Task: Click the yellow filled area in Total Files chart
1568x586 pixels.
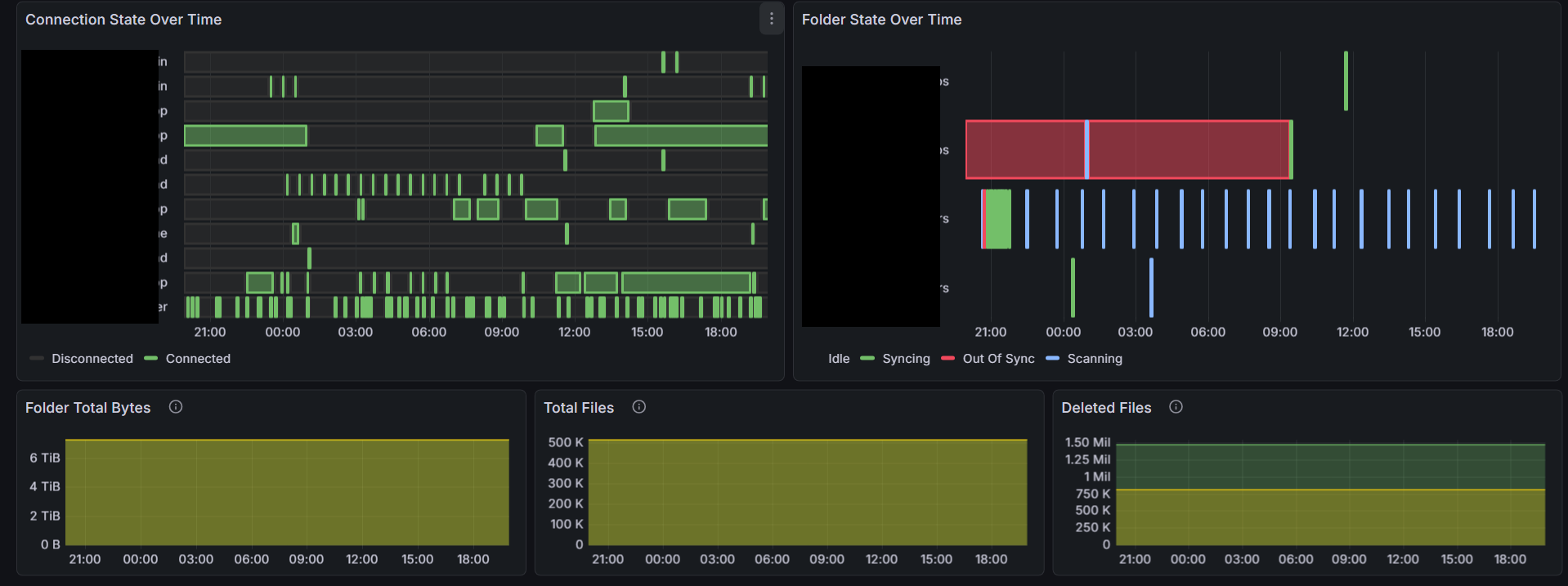Action: point(808,493)
